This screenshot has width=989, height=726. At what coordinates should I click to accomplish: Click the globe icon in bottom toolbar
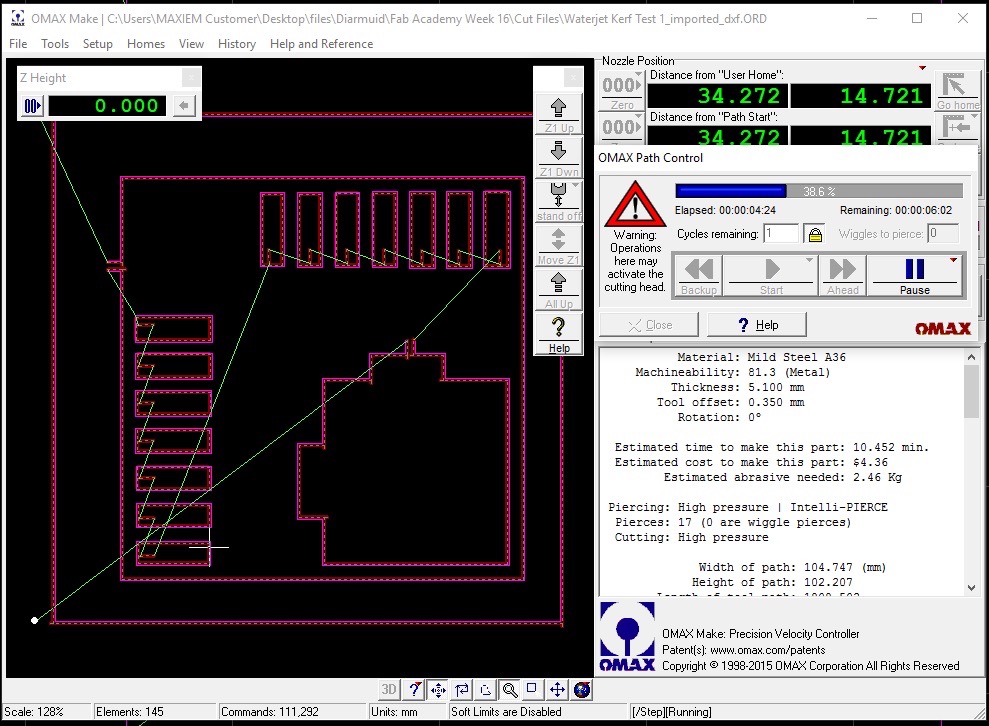pyautogui.click(x=582, y=689)
